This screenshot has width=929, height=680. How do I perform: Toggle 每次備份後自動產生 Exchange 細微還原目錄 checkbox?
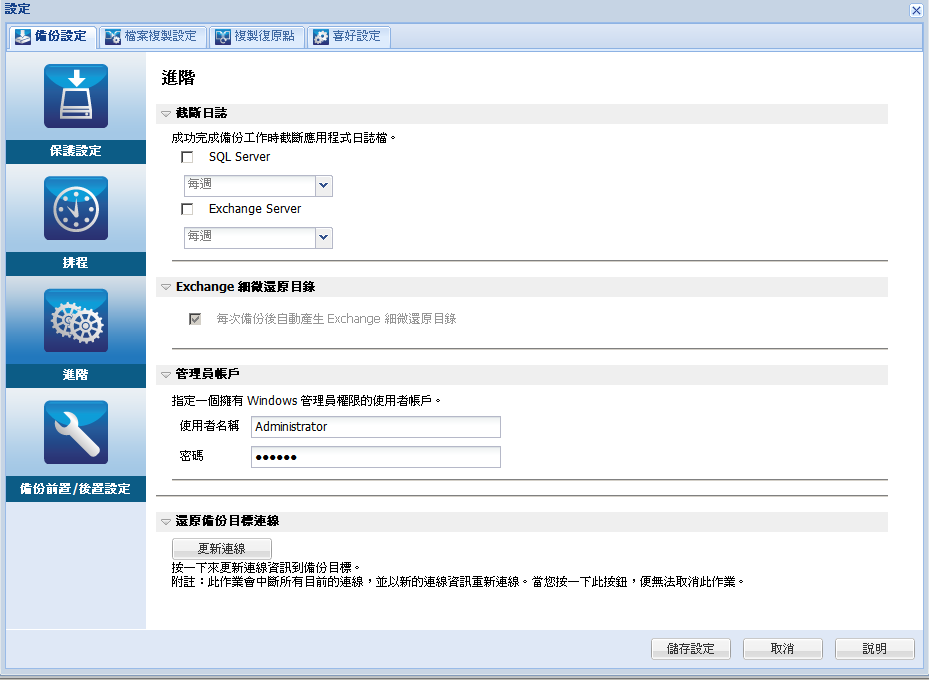pos(194,319)
